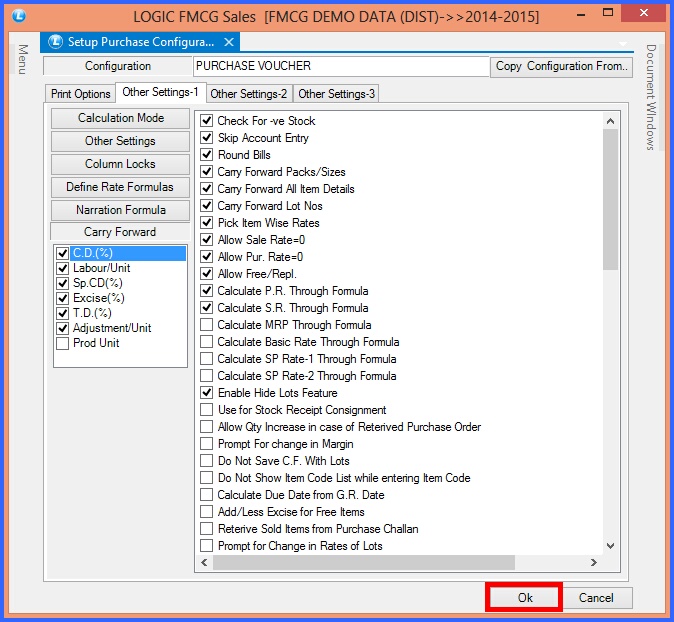Click scroll down arrow of options list
Viewport: 674px width, 622px height.
click(610, 546)
